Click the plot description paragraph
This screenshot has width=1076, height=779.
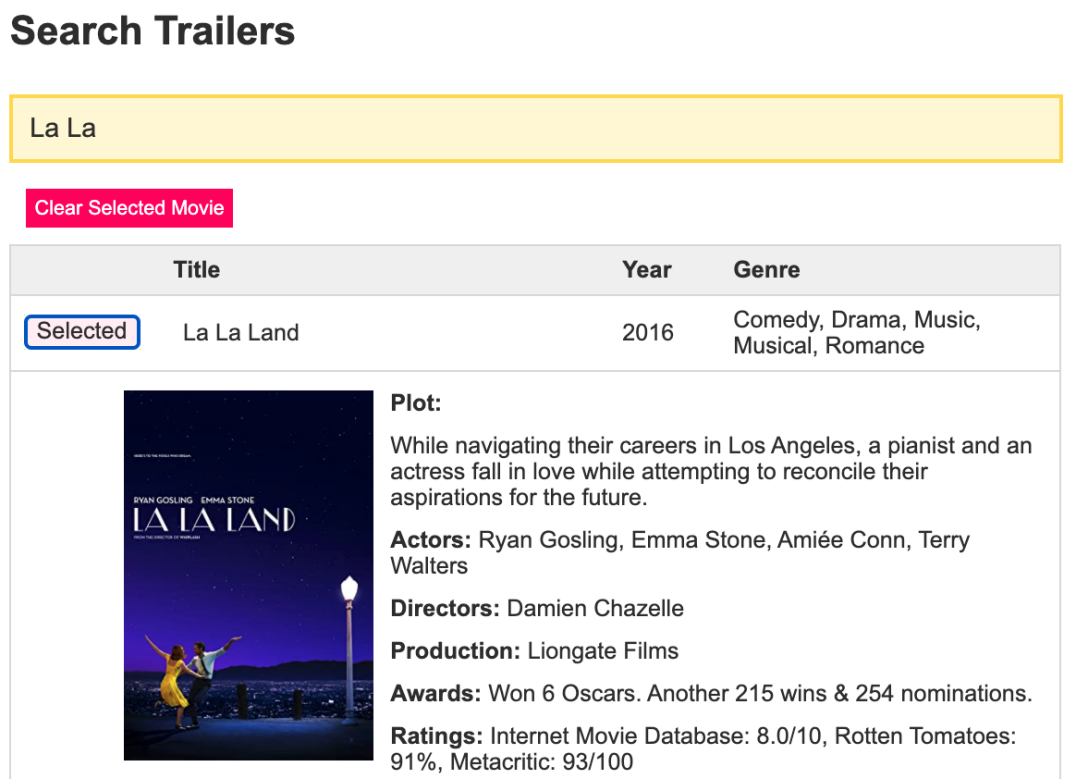[710, 471]
